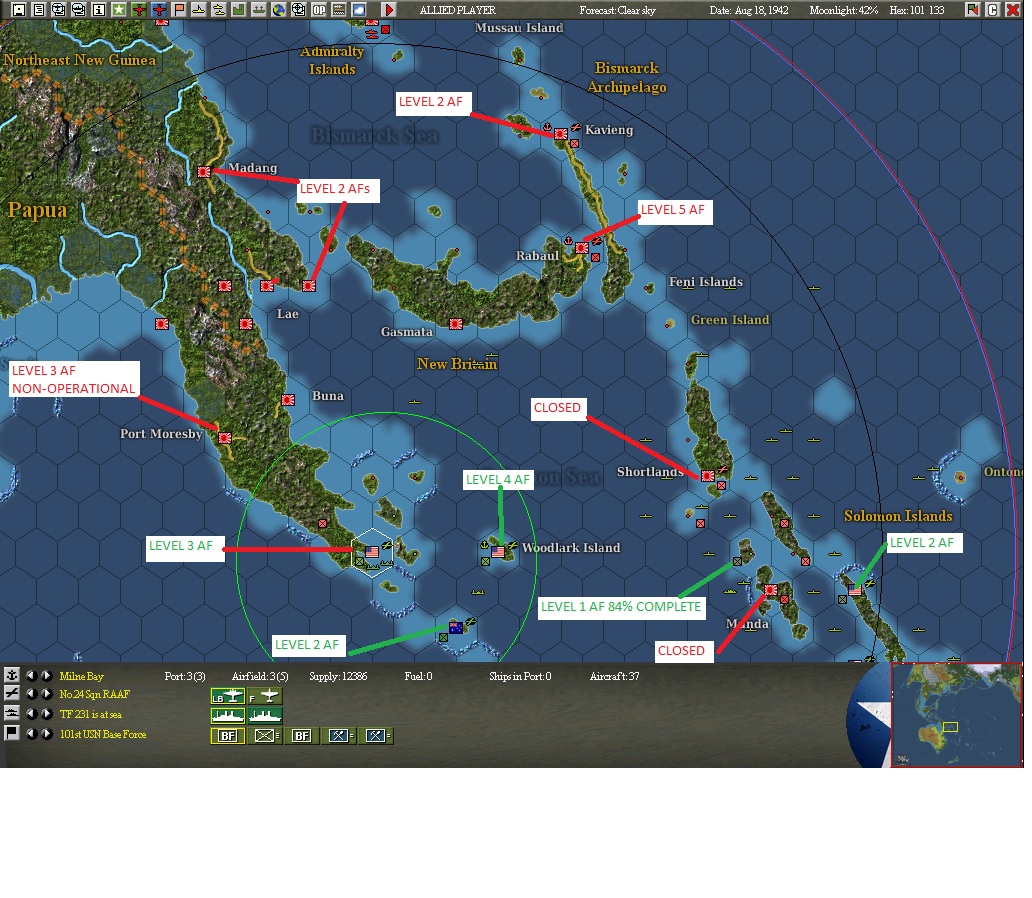Open the 'TF 231 is at sea' entry

click(91, 714)
